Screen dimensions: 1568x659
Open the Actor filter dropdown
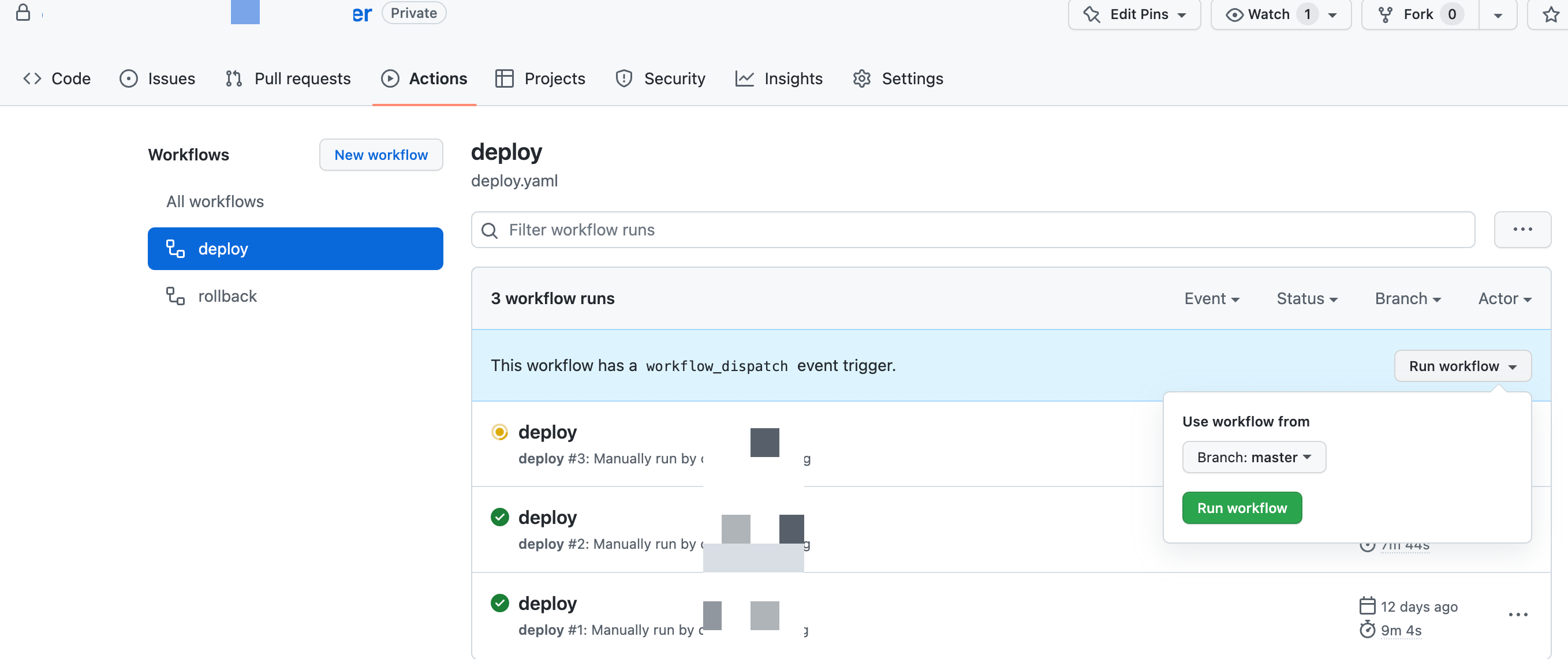point(1504,299)
